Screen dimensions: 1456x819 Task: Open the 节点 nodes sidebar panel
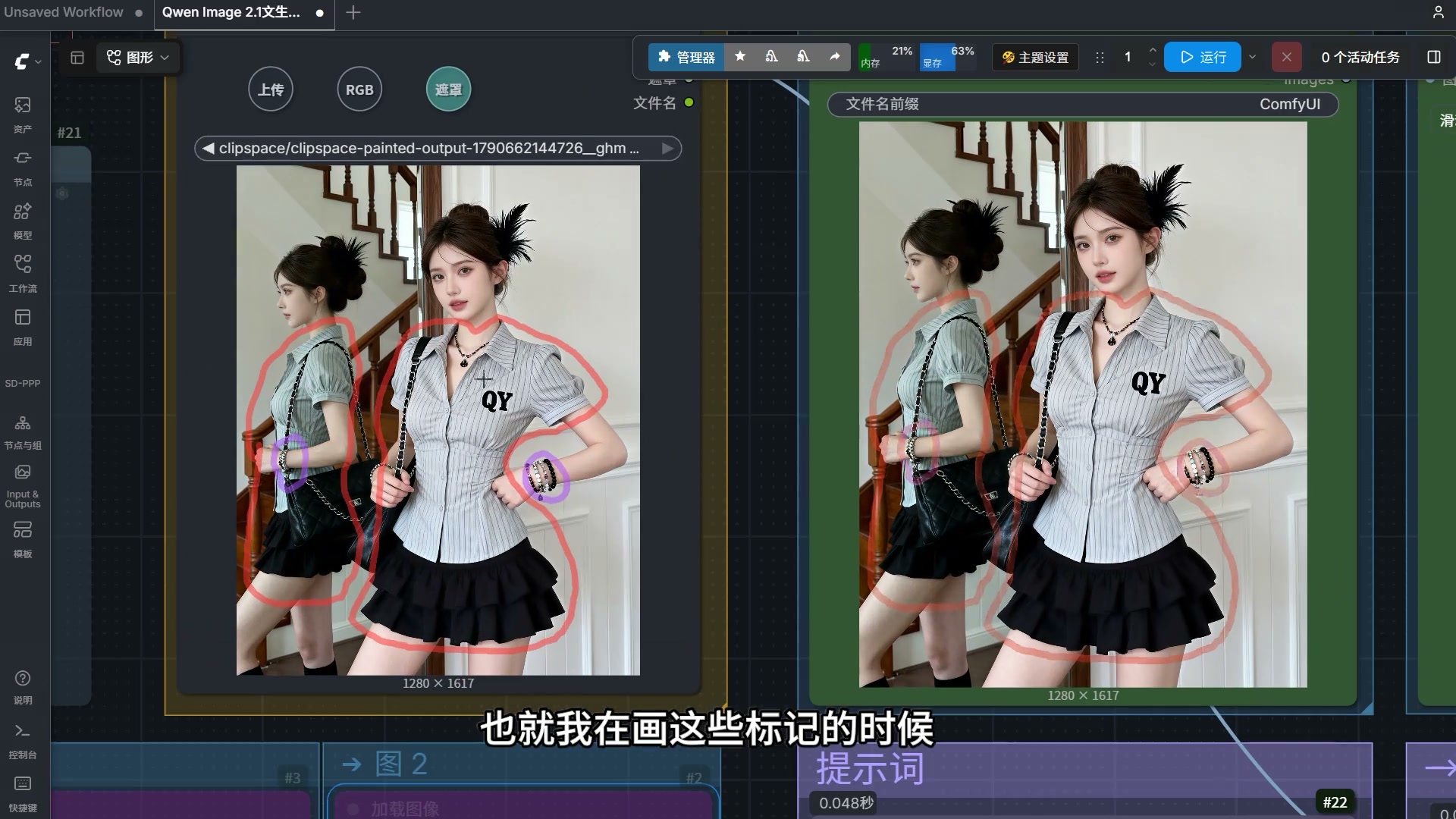(23, 167)
